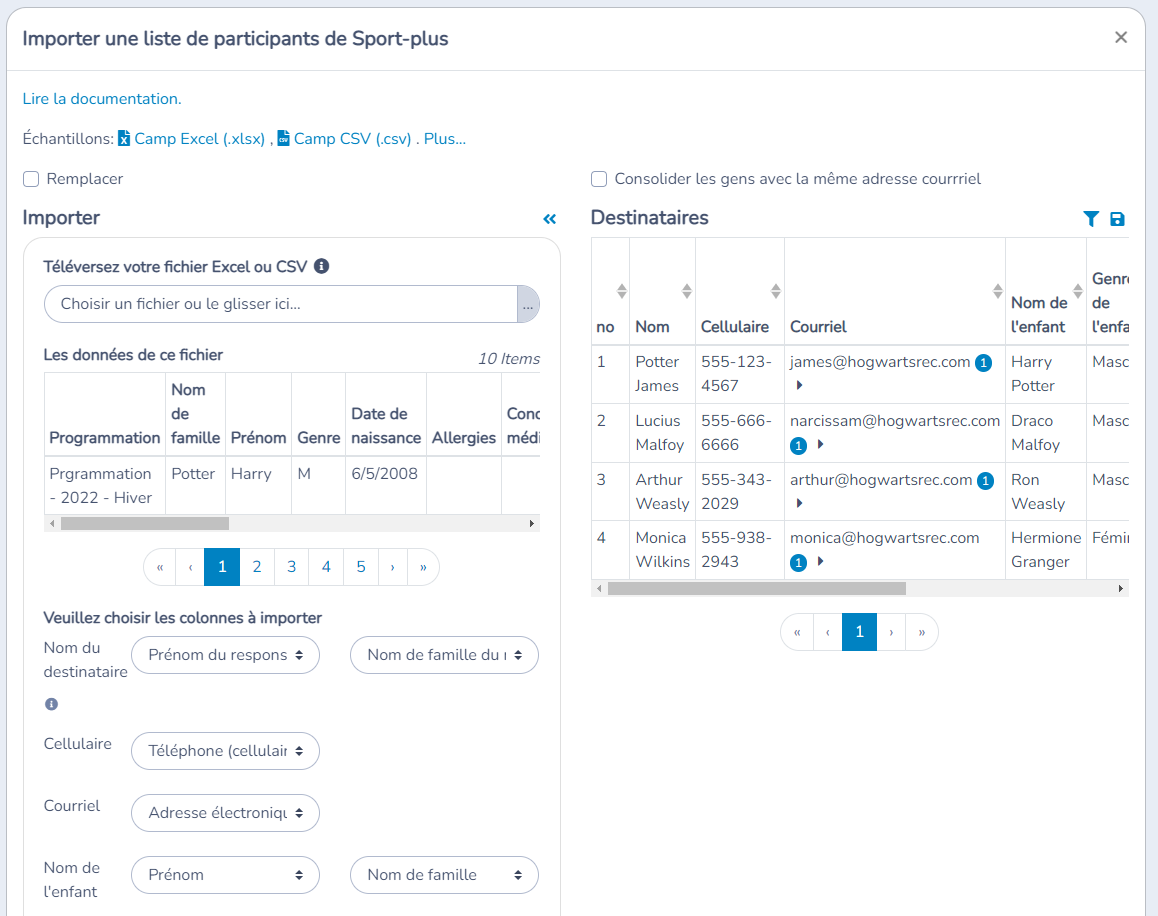Click badge 1 next to james@hogwartsrec.com
1158x916 pixels.
983,363
